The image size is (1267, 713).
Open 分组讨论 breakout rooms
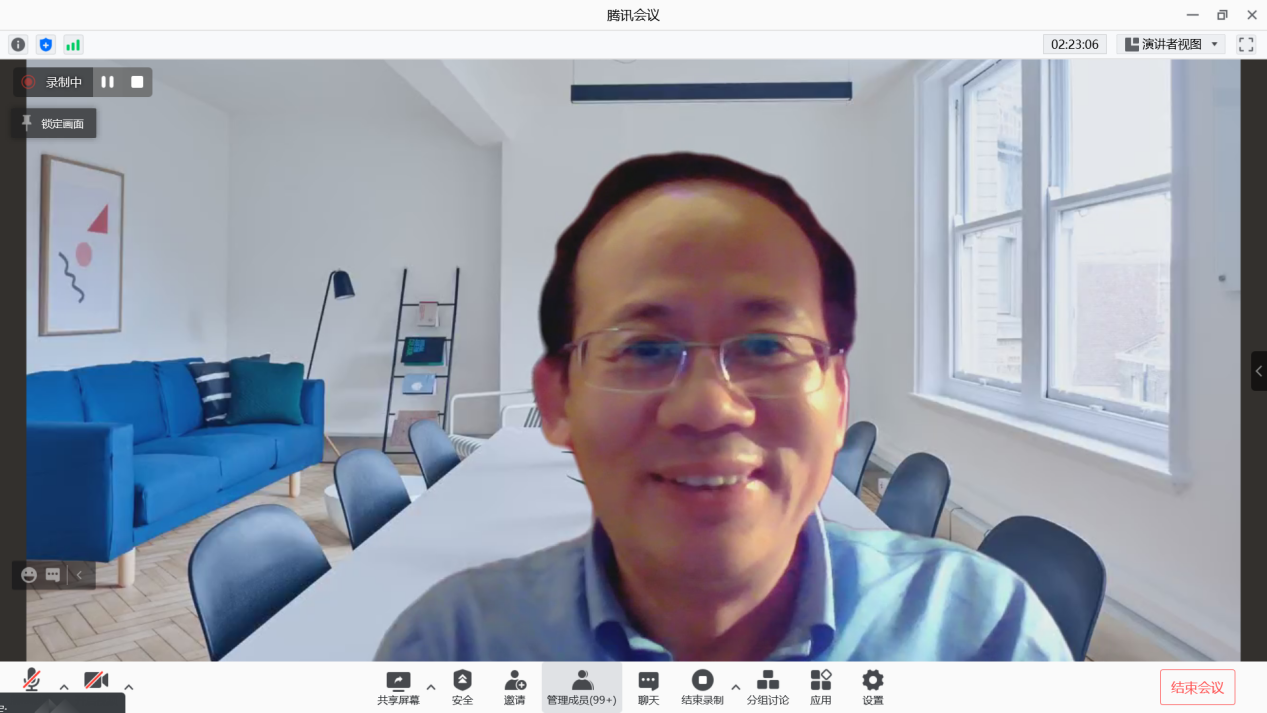tap(767, 688)
